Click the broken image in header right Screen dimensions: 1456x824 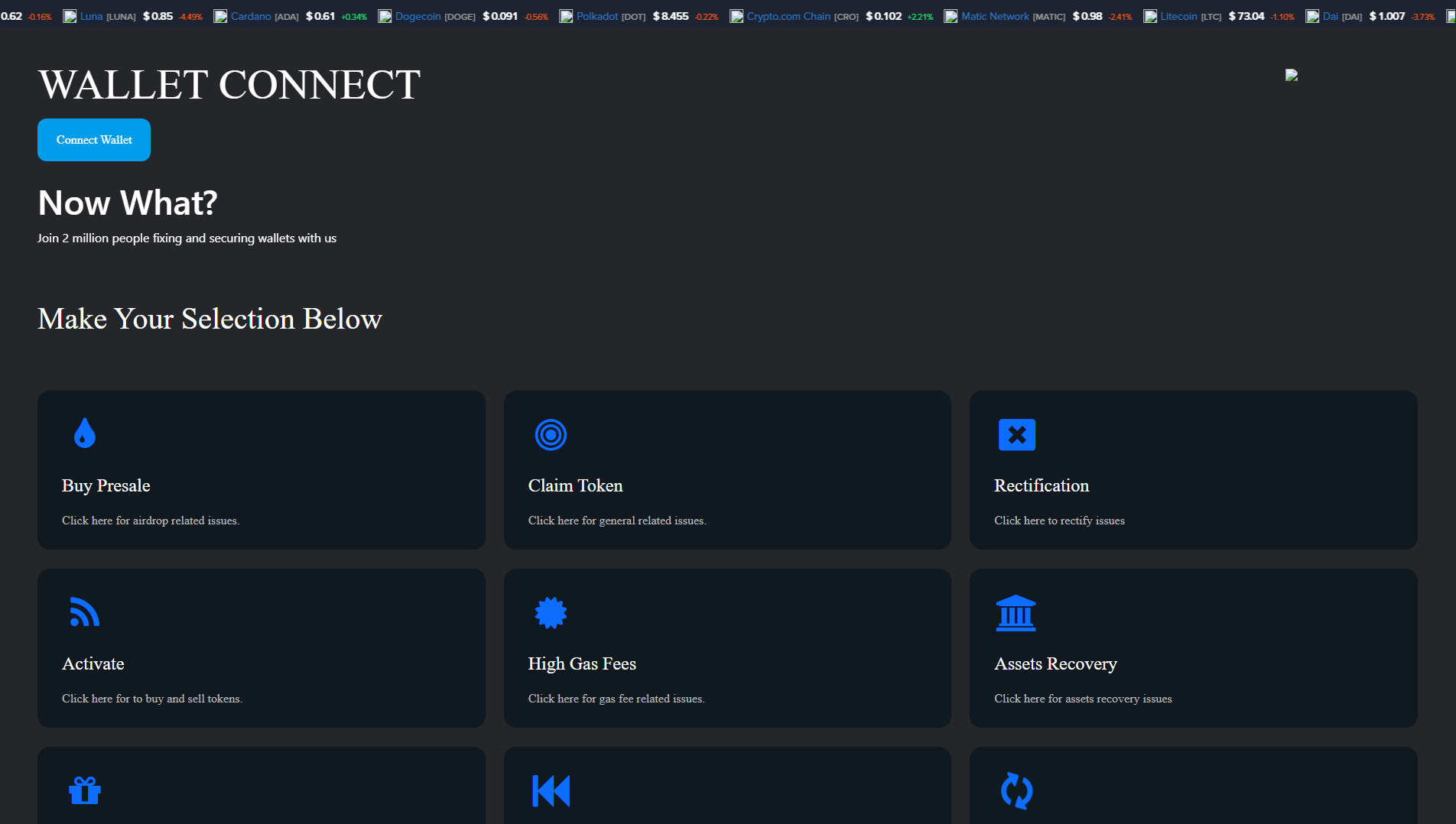1292,75
